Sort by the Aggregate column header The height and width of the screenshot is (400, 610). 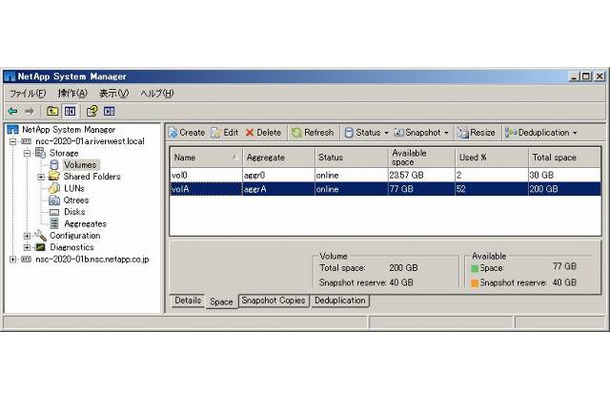pos(278,158)
